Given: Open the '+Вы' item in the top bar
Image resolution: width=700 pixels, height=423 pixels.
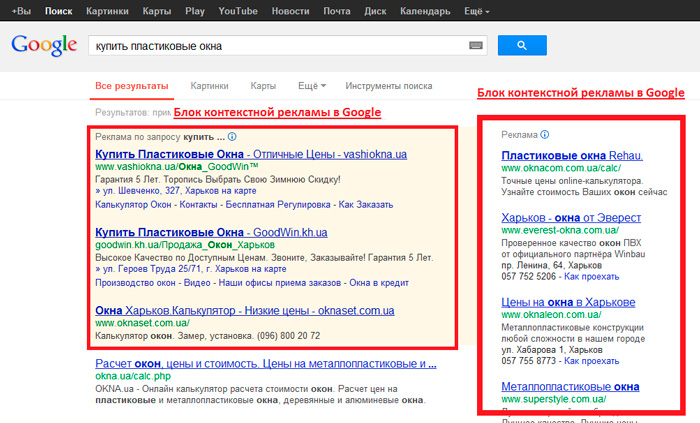Looking at the screenshot, I should 21,11.
